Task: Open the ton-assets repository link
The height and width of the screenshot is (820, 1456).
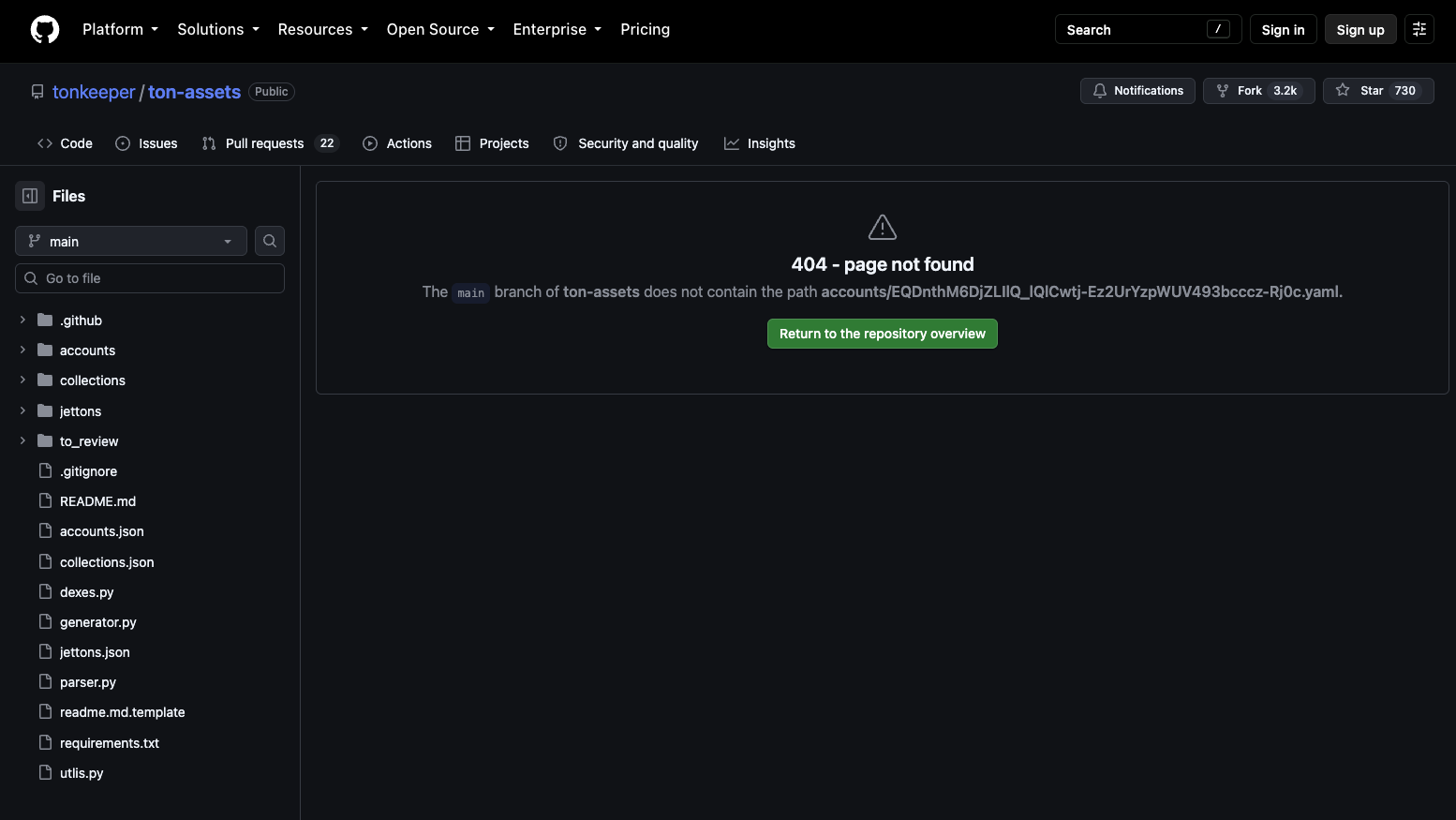Action: click(x=194, y=92)
